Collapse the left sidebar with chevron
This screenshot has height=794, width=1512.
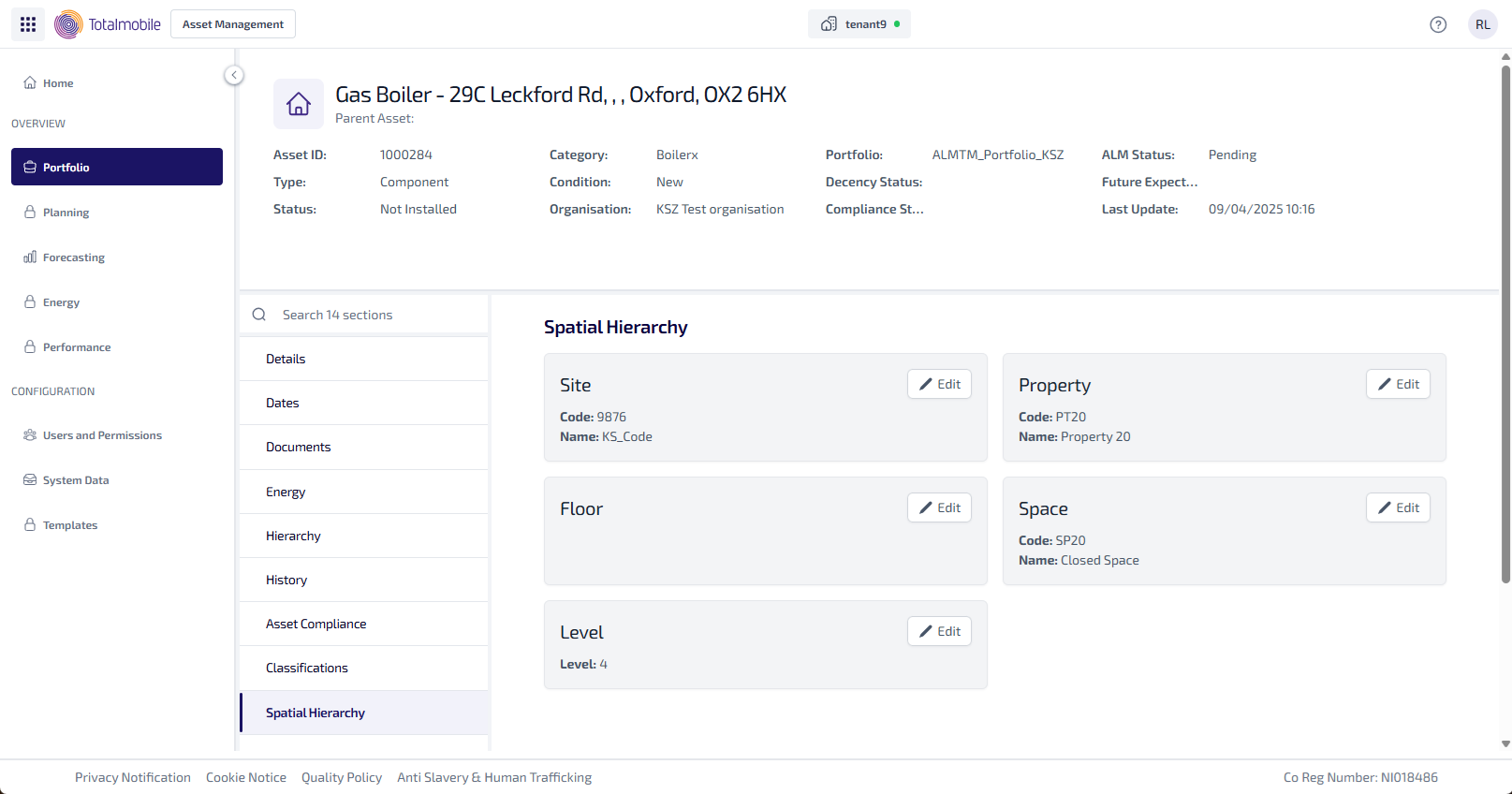coord(234,75)
